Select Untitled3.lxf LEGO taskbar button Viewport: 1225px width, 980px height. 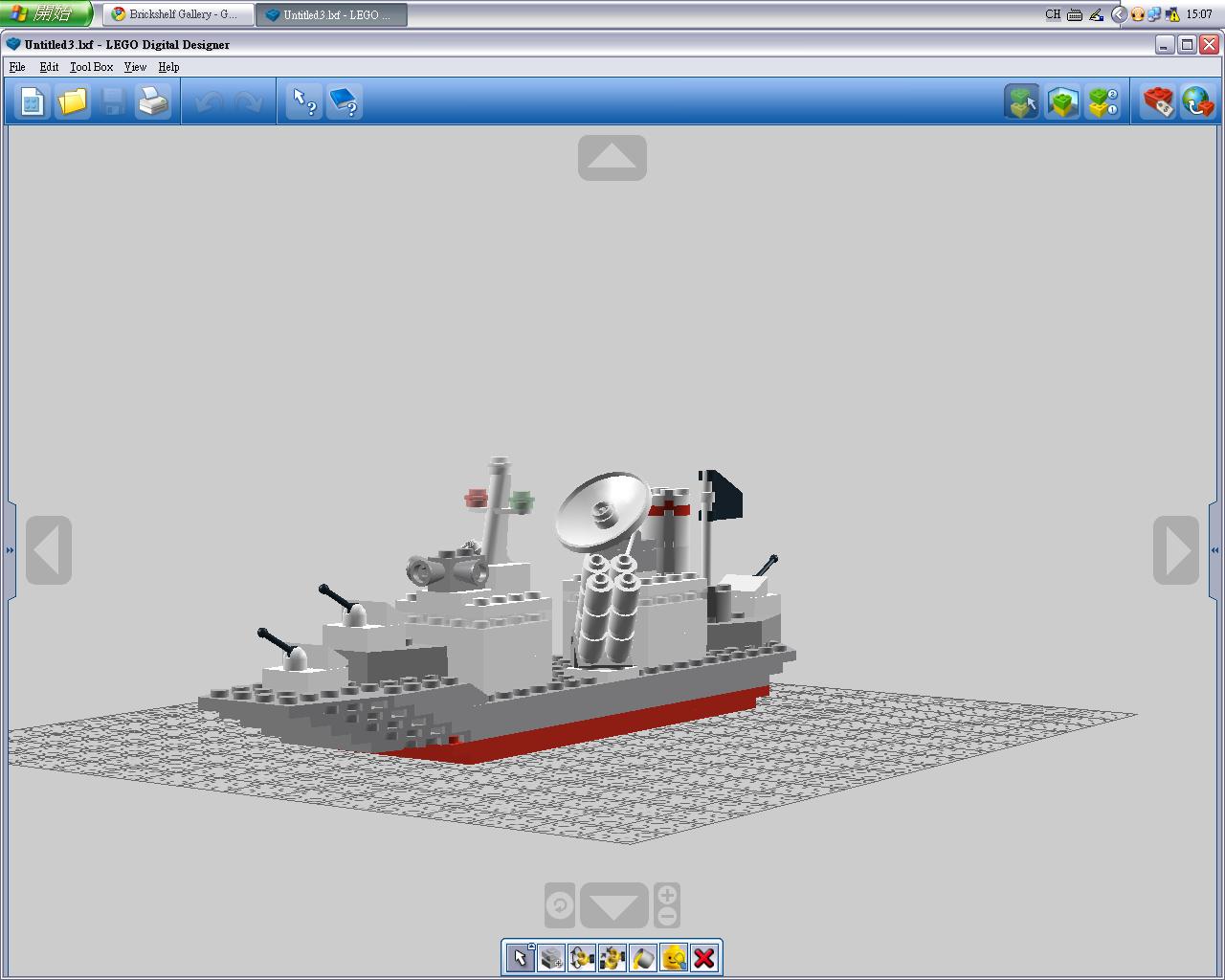331,14
